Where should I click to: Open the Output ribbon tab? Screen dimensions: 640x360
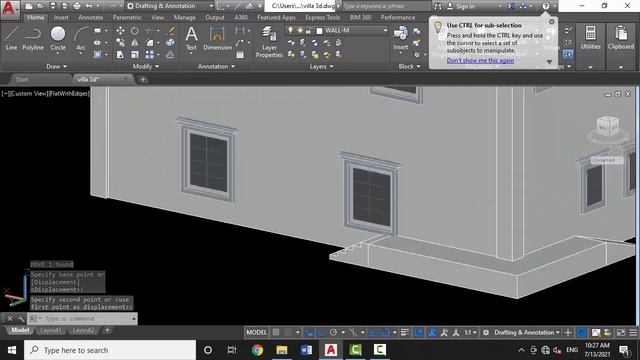point(215,18)
